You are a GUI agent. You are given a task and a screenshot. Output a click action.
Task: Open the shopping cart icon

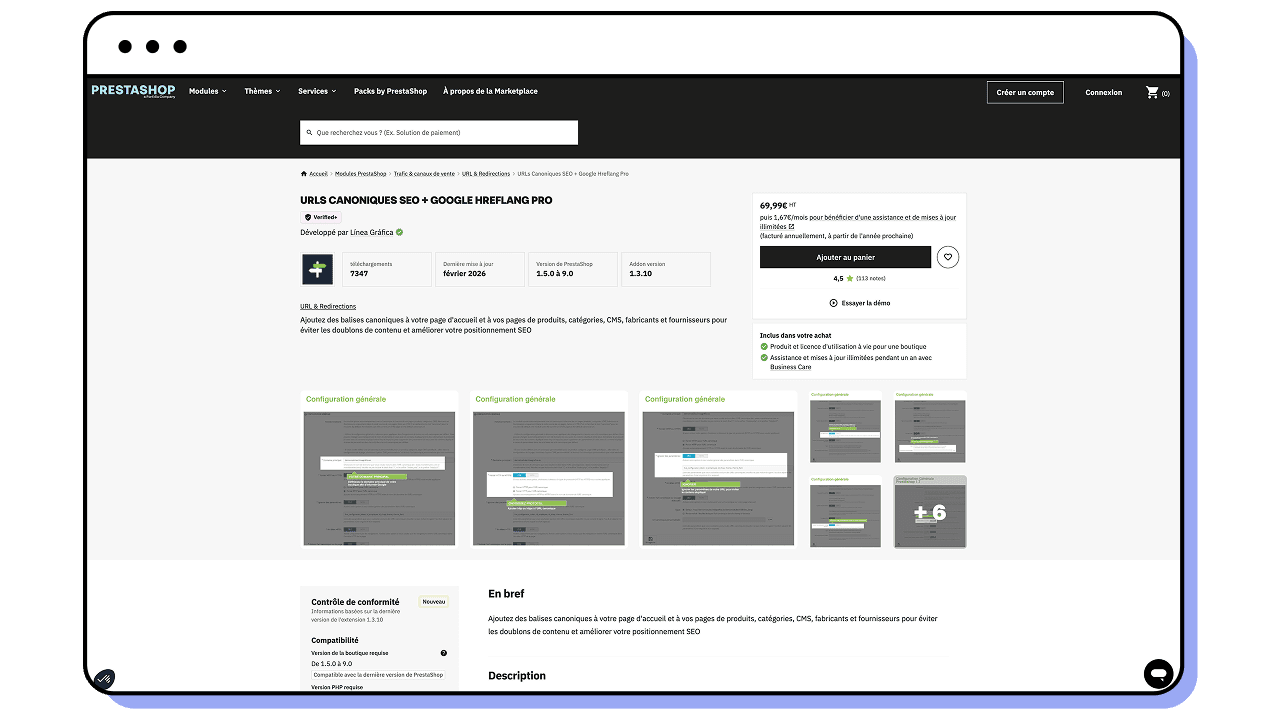[x=1152, y=92]
